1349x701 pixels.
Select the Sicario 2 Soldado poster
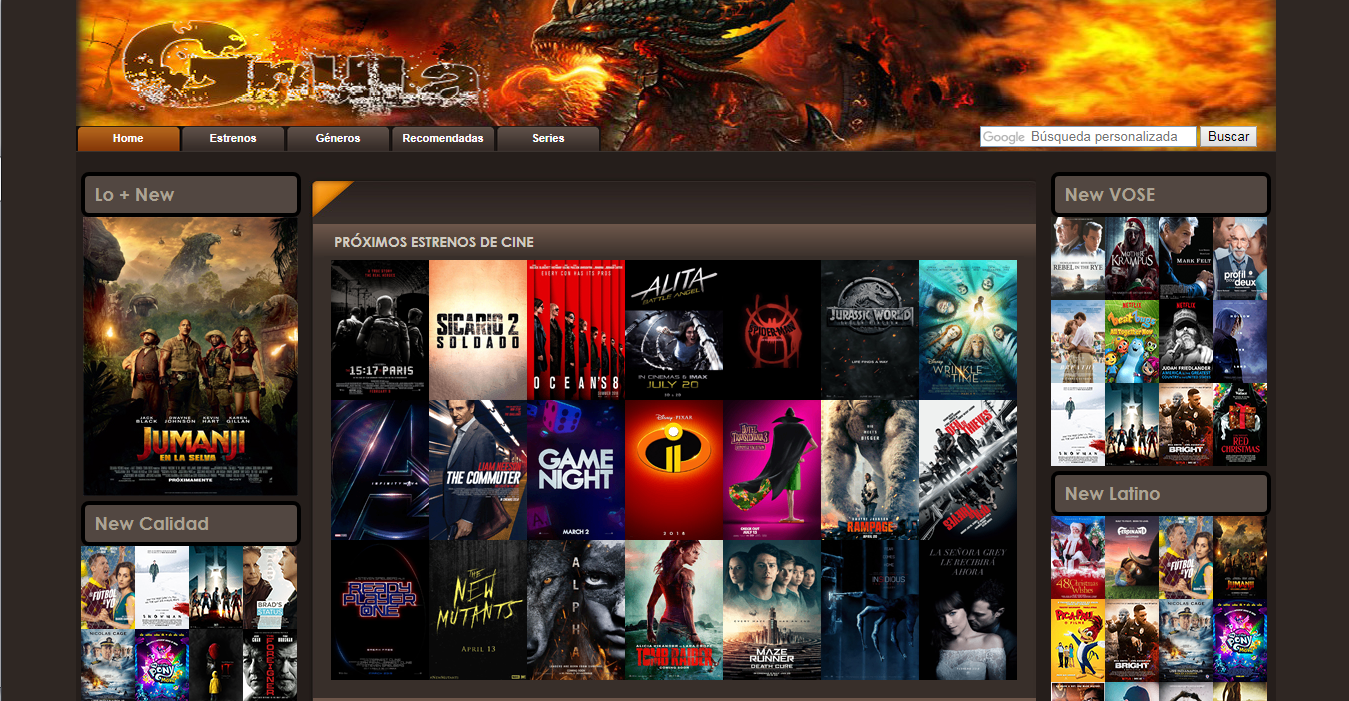(478, 330)
